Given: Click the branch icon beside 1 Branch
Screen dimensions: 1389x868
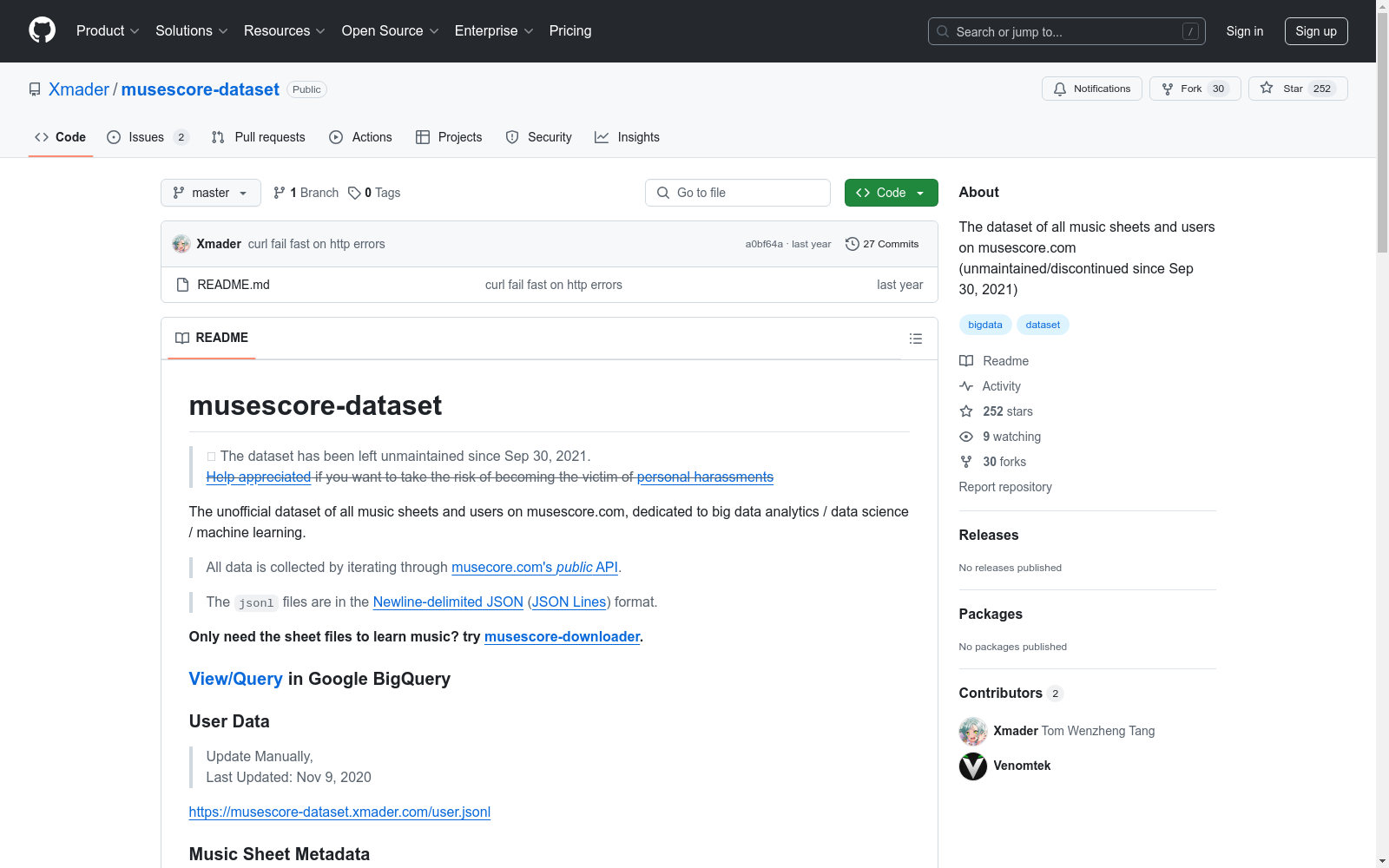Looking at the screenshot, I should tap(280, 193).
